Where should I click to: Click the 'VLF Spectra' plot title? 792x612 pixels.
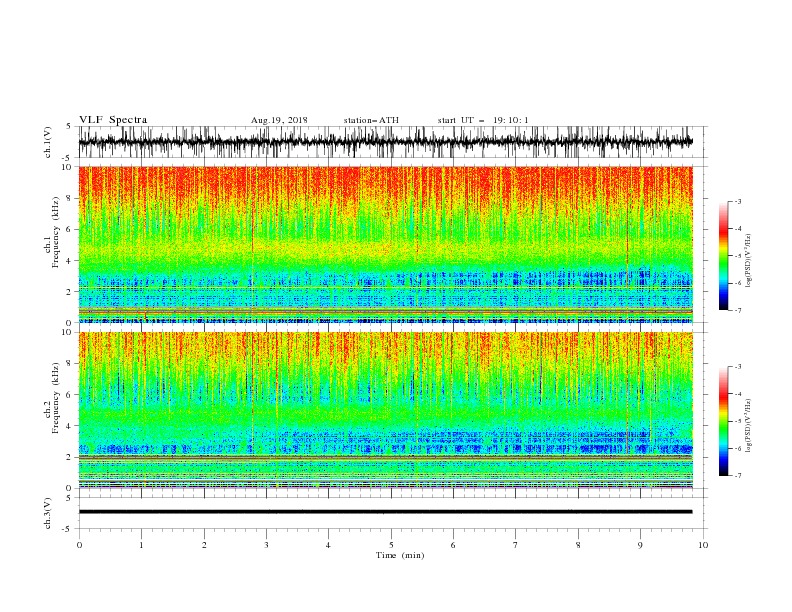(x=113, y=120)
